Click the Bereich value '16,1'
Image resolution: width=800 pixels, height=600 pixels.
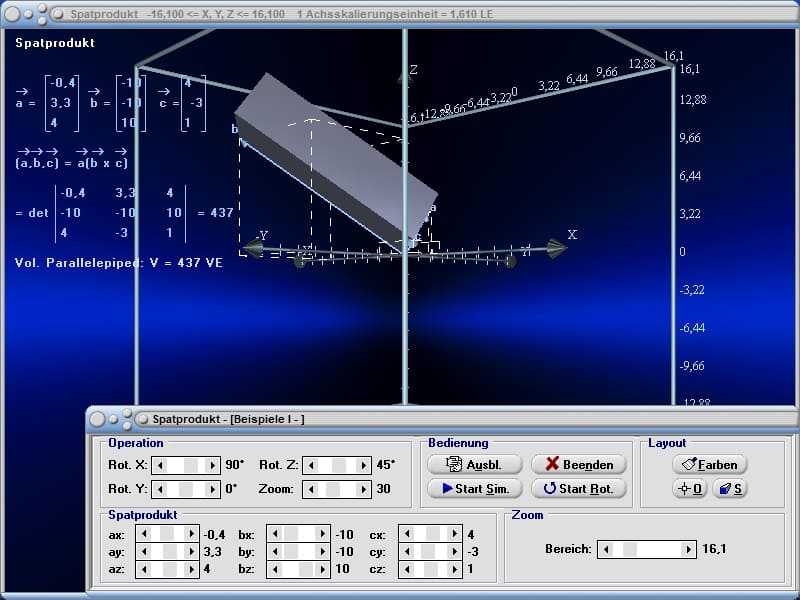(x=714, y=549)
